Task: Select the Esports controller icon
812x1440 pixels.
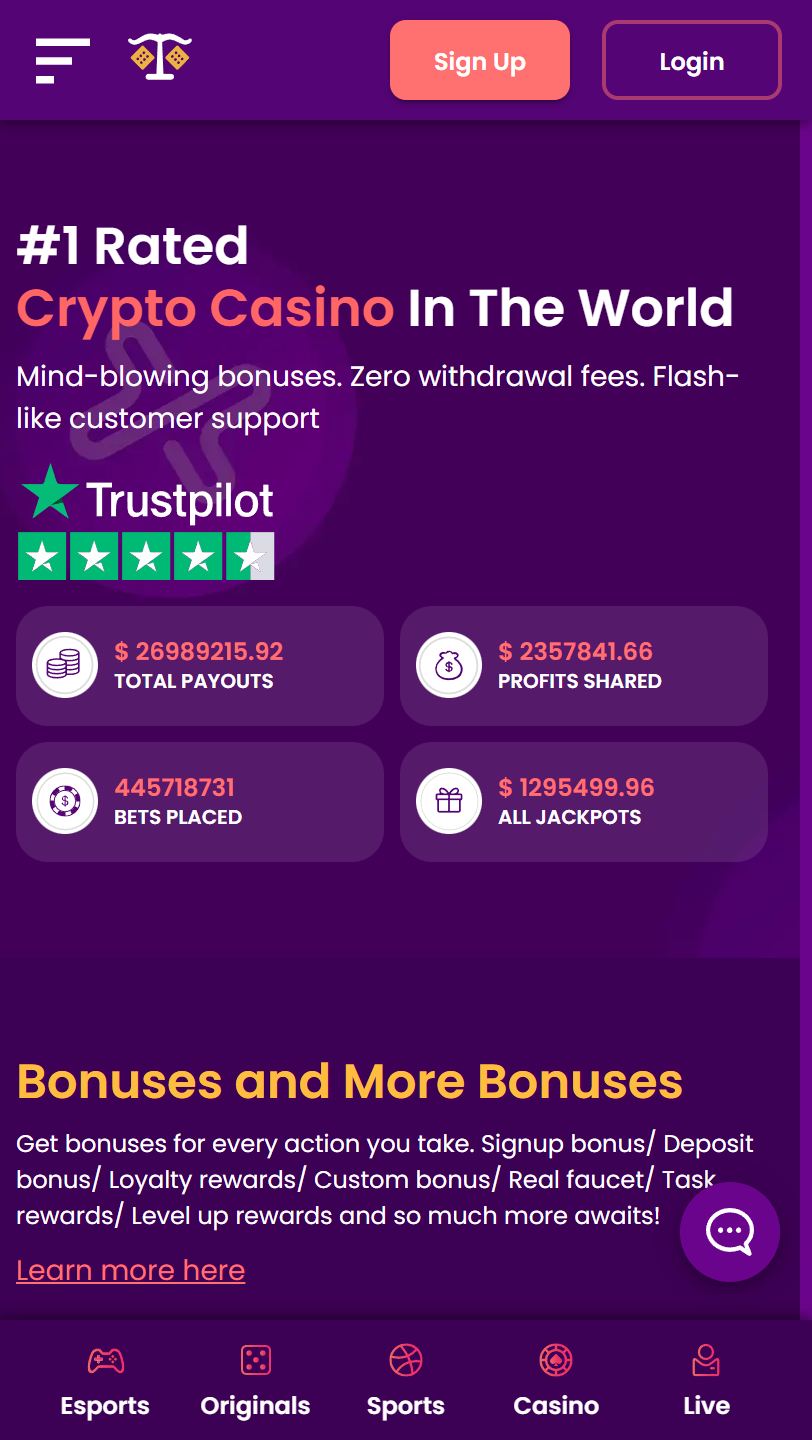Action: click(x=104, y=1360)
